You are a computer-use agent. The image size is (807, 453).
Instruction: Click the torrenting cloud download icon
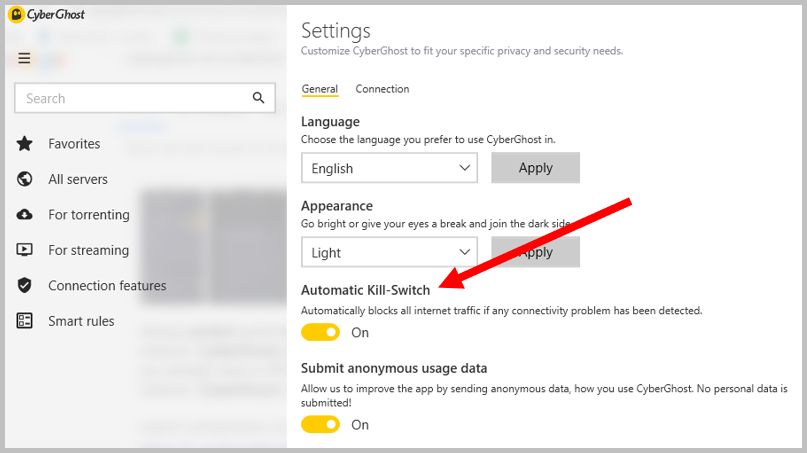tap(24, 215)
